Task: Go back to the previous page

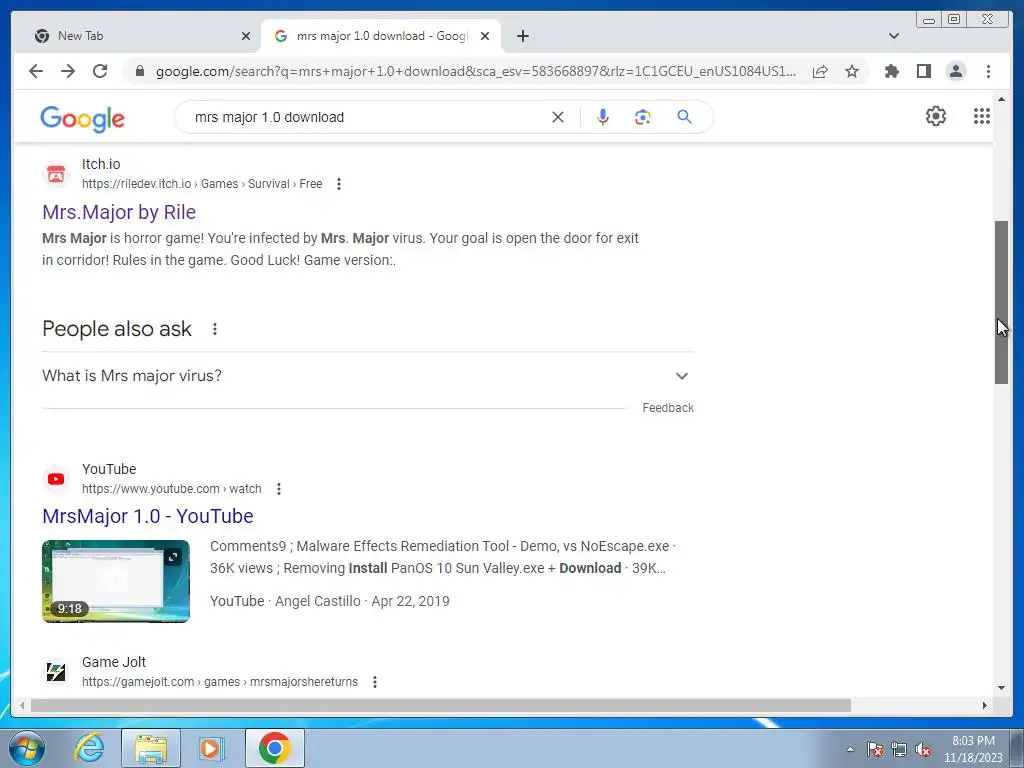Action: [x=36, y=71]
